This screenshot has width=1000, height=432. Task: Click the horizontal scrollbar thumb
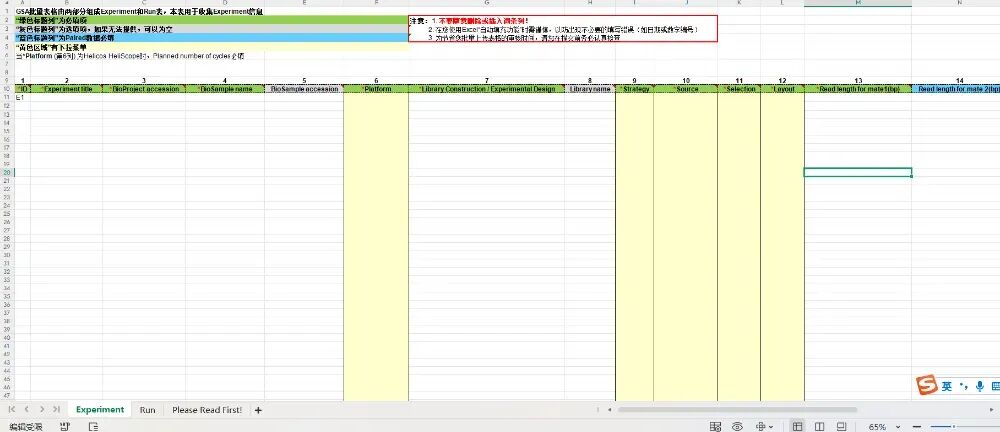[x=737, y=410]
